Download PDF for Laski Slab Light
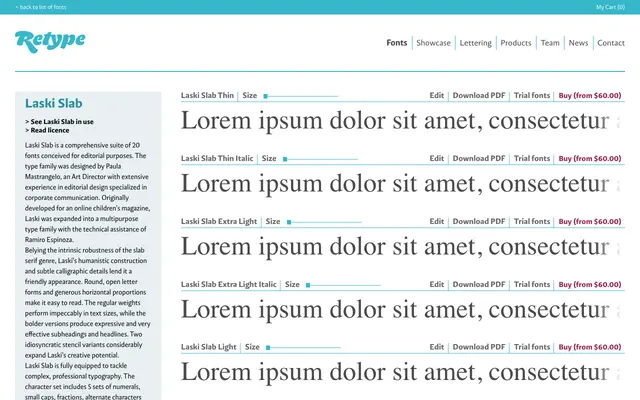Screen dimensions: 640x400 point(479,347)
